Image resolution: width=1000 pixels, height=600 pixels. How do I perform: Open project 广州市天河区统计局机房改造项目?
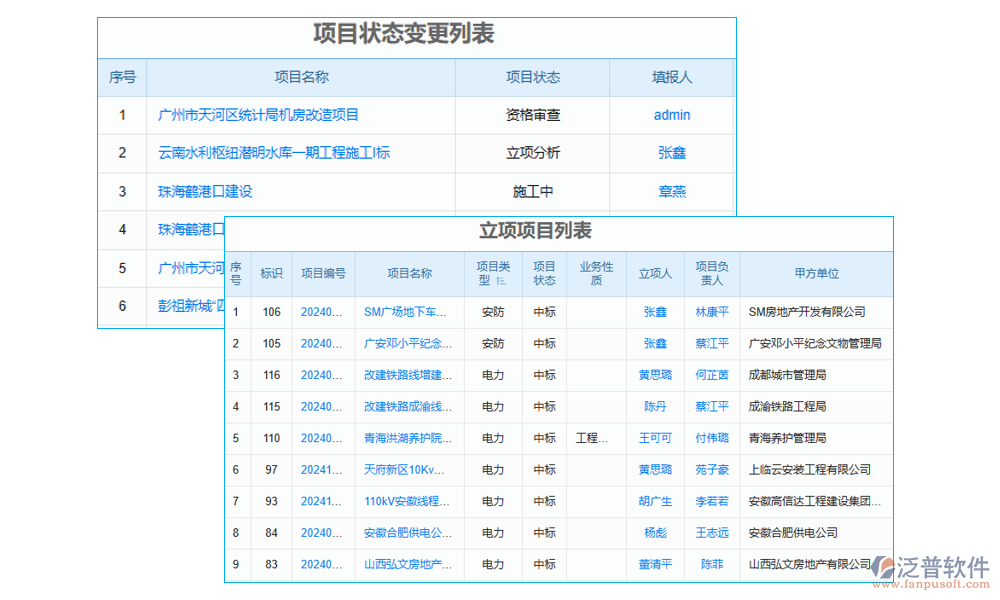pos(258,115)
